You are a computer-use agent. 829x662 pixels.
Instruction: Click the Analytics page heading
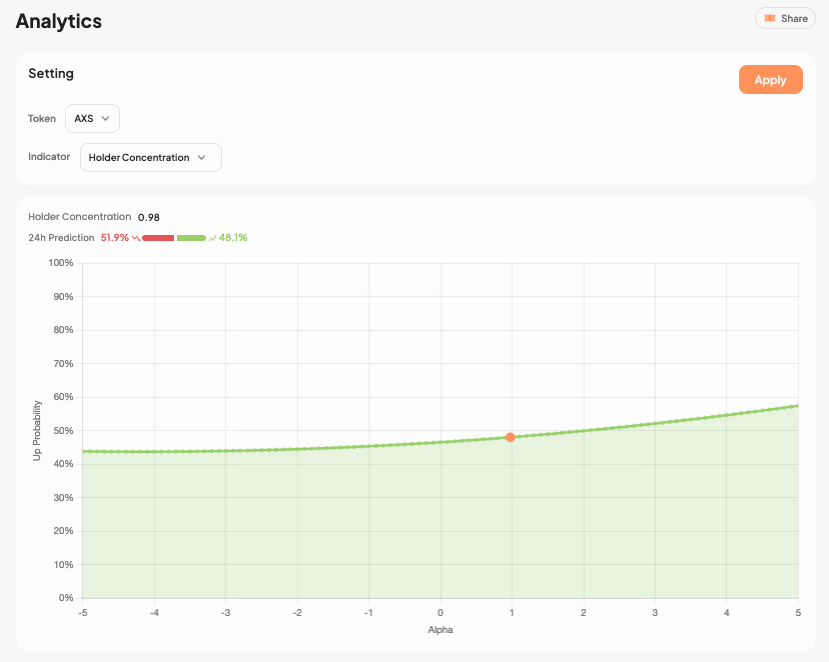(58, 21)
